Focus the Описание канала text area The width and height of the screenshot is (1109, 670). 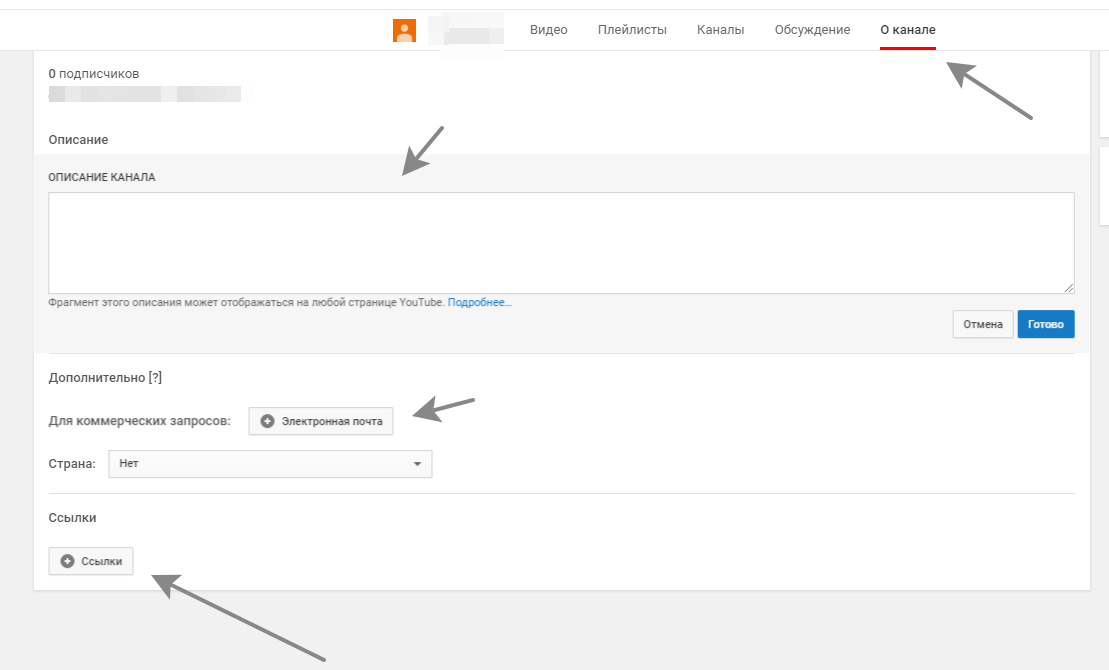tap(561, 243)
